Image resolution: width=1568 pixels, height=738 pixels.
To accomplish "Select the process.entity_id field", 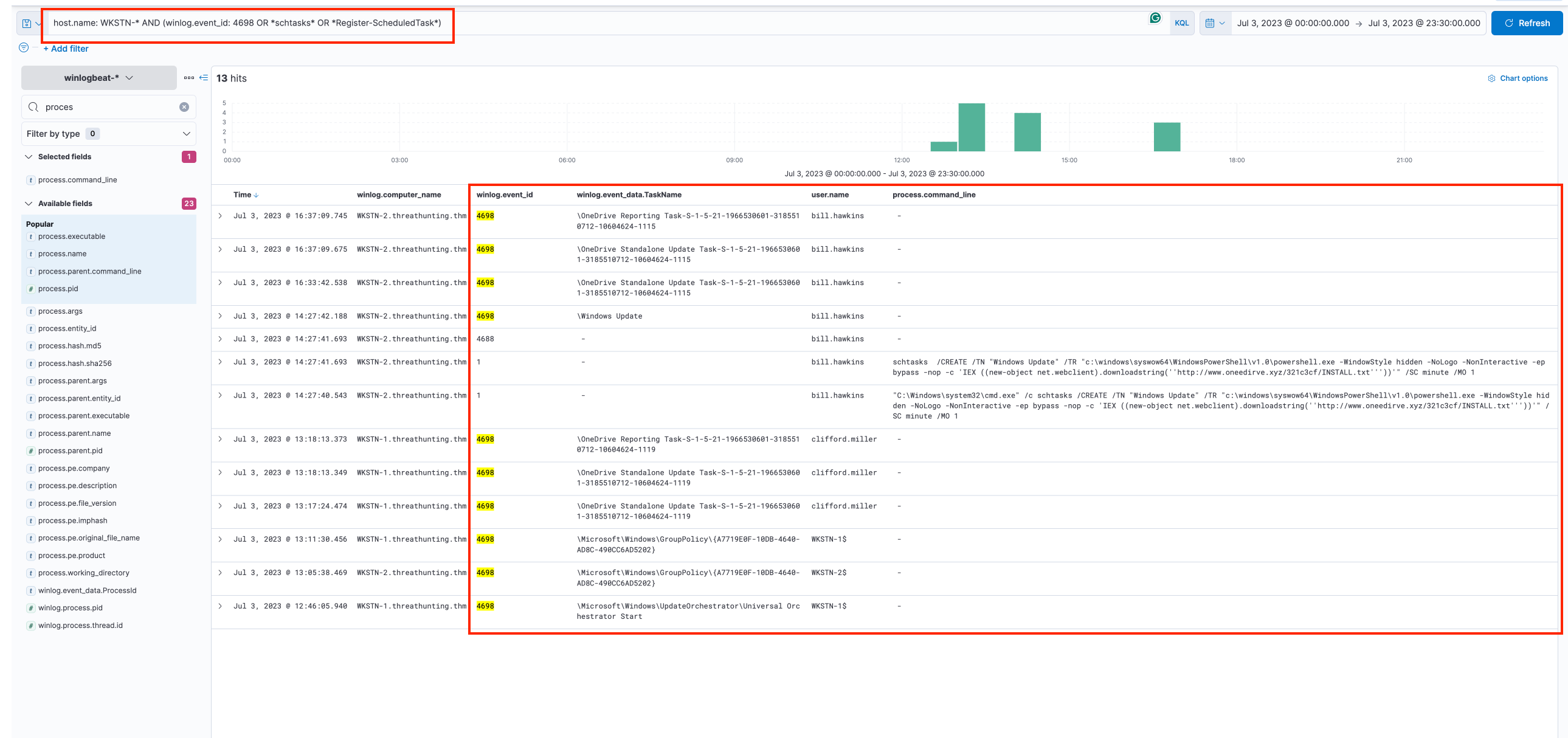I will [x=67, y=329].
